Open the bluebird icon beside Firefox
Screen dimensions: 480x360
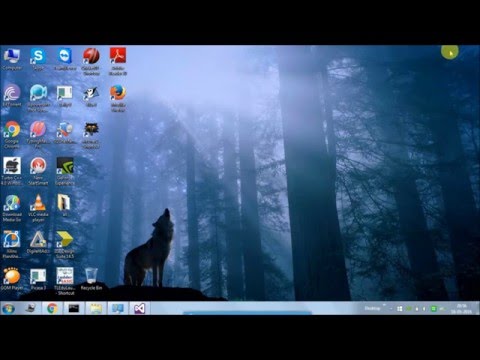(x=91, y=96)
